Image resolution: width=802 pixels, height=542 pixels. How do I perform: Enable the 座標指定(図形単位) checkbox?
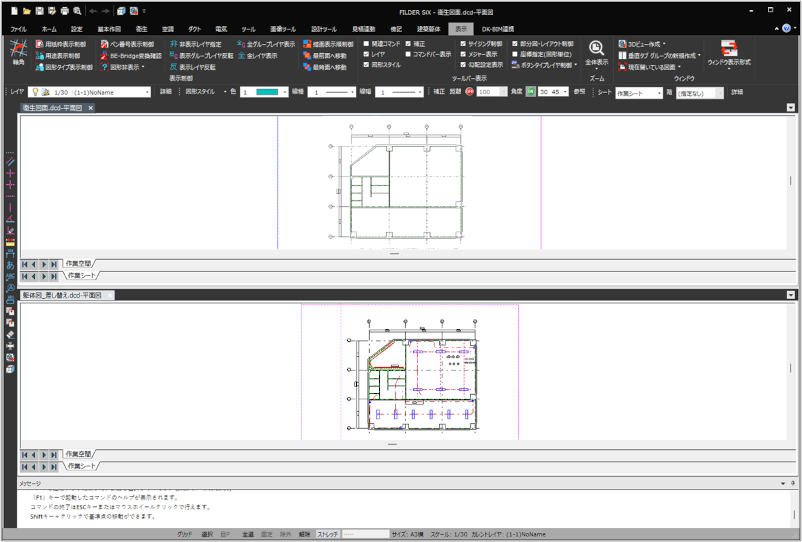(515, 55)
